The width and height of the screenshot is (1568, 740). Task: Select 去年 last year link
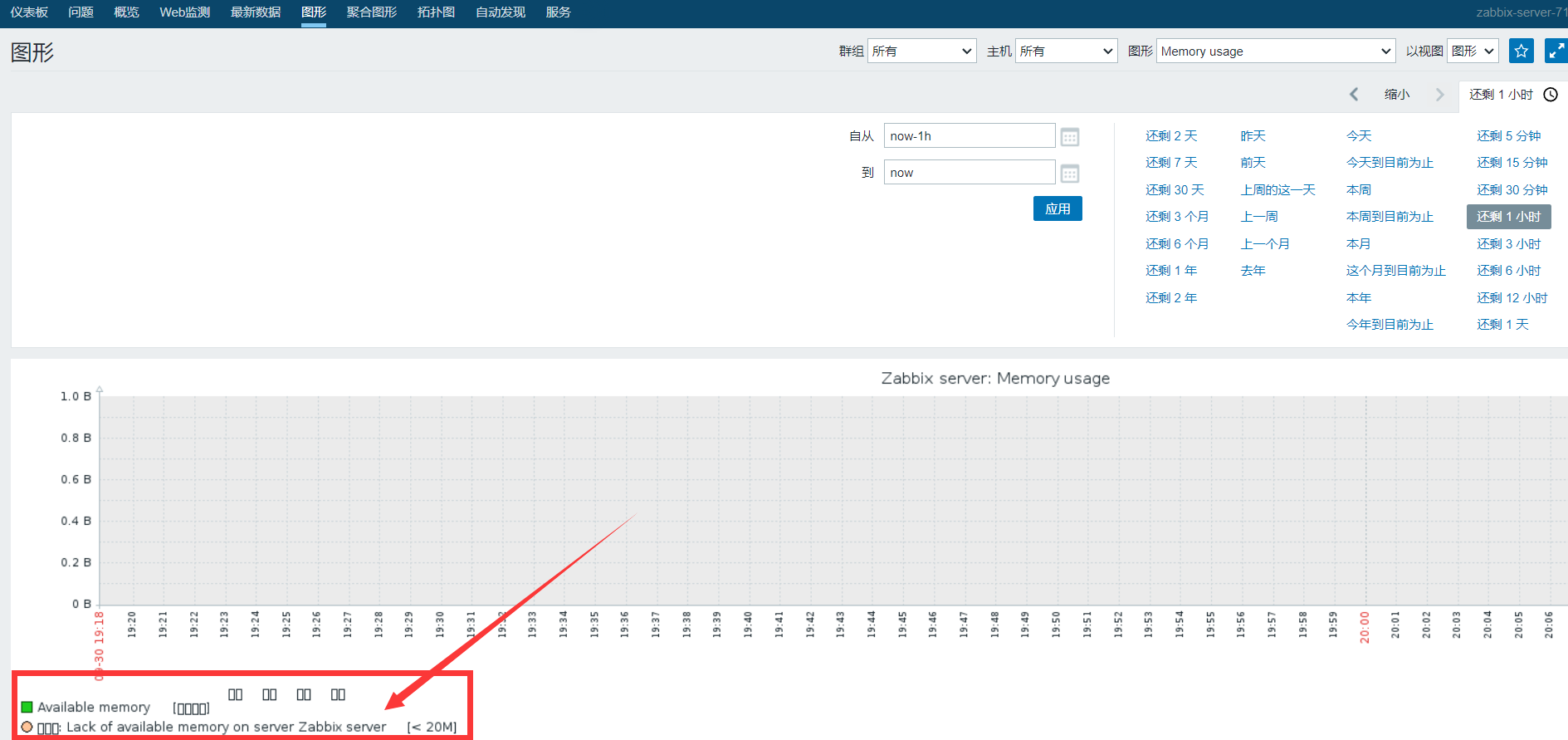tap(1253, 270)
